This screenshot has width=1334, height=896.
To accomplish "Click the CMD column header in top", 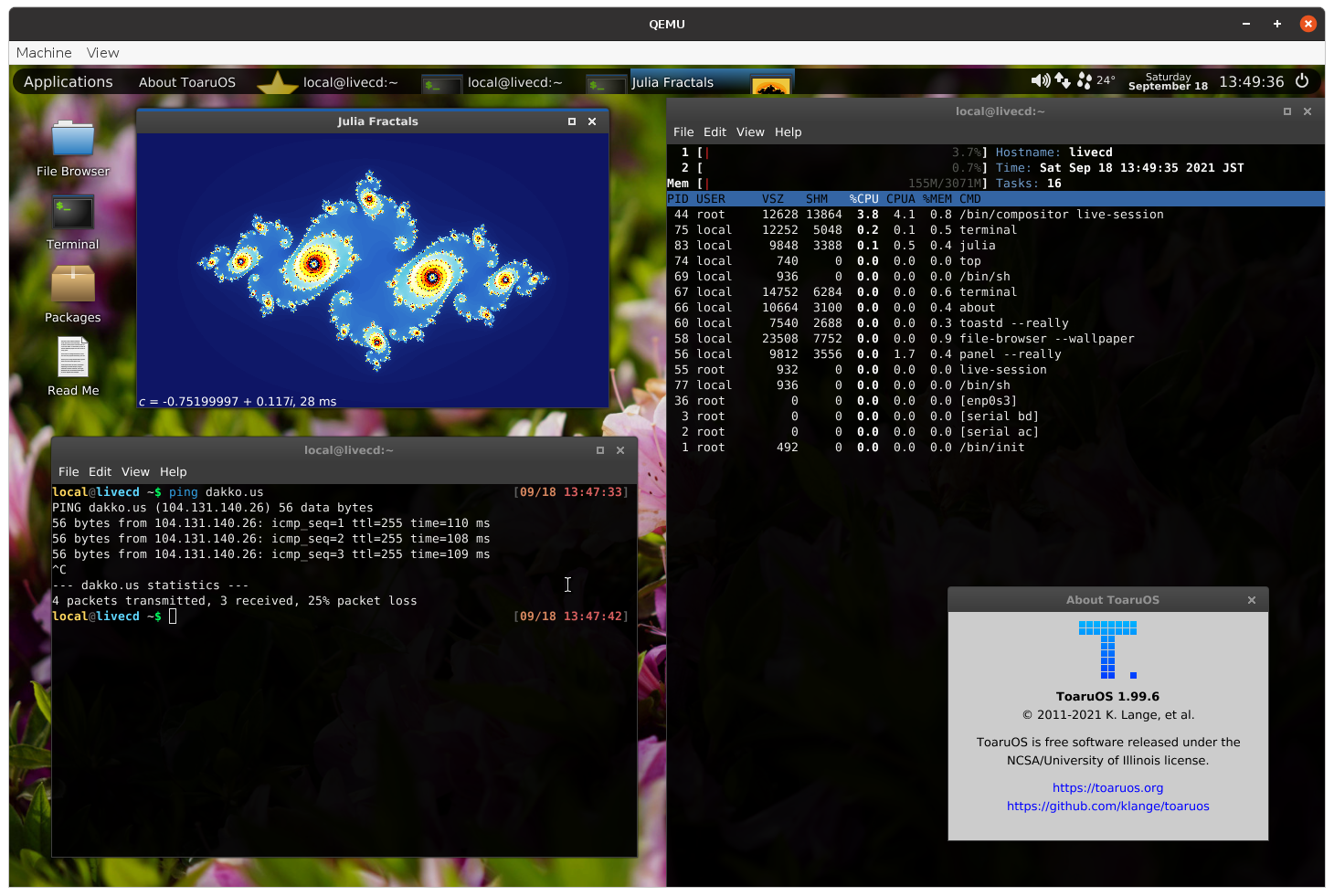I will coord(970,199).
